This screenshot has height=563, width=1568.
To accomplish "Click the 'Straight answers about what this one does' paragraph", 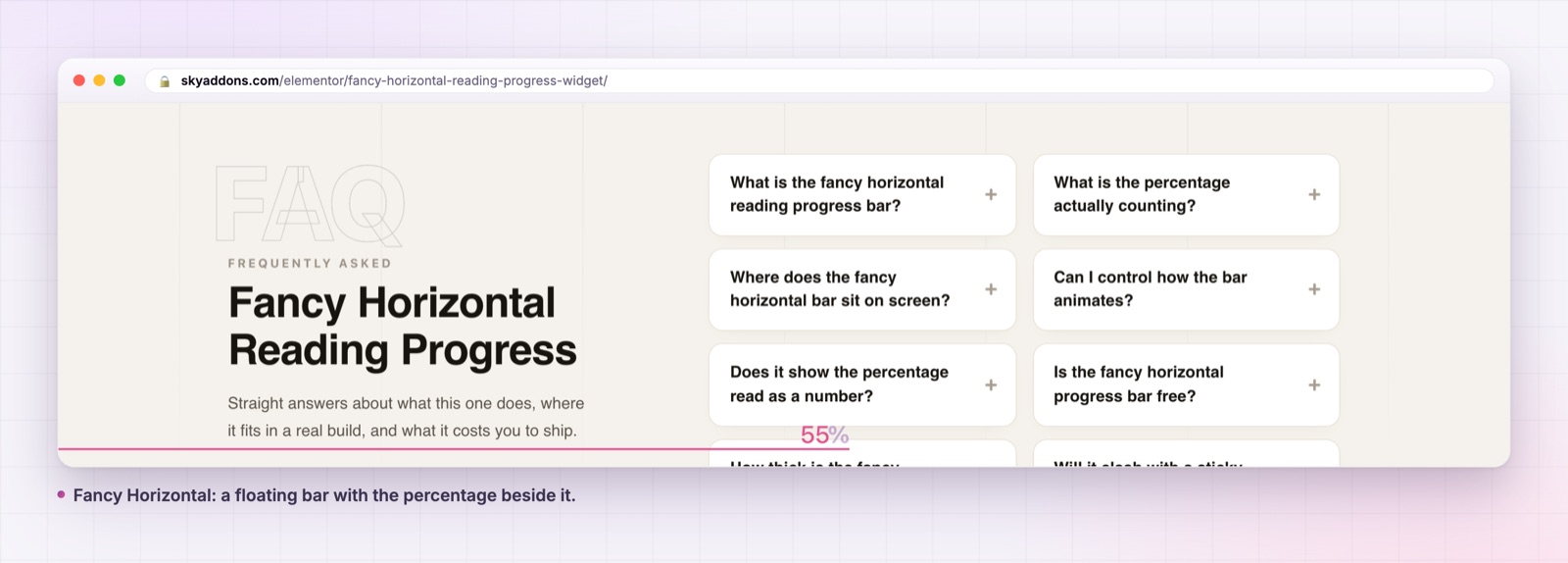I will click(406, 417).
